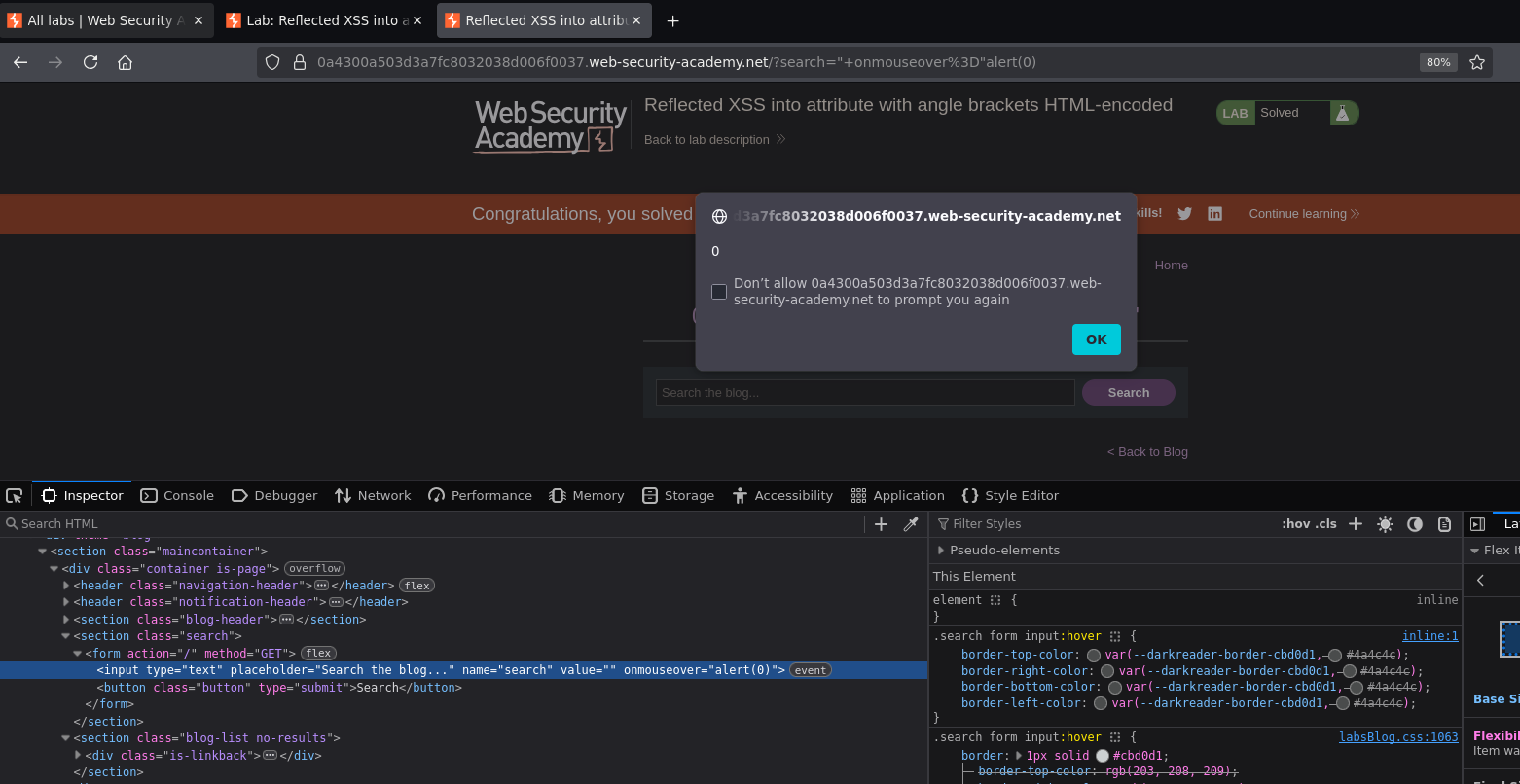Toggle :hov pseudo-class panel

click(x=1296, y=524)
